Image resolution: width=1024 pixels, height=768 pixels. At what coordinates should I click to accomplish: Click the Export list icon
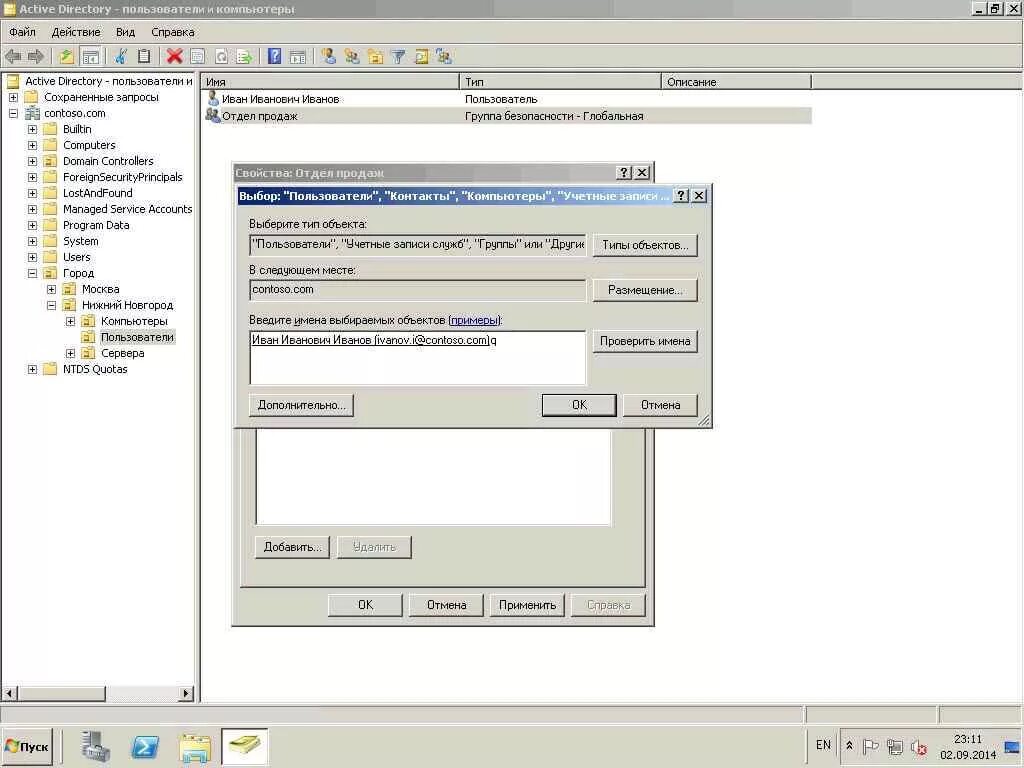(x=244, y=57)
